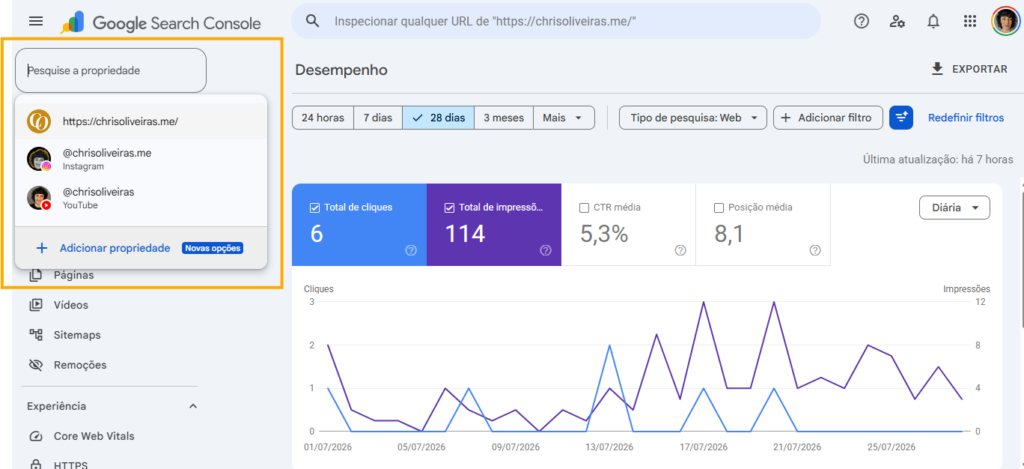1024x469 pixels.
Task: Click the search magnifier icon
Action: tap(313, 22)
